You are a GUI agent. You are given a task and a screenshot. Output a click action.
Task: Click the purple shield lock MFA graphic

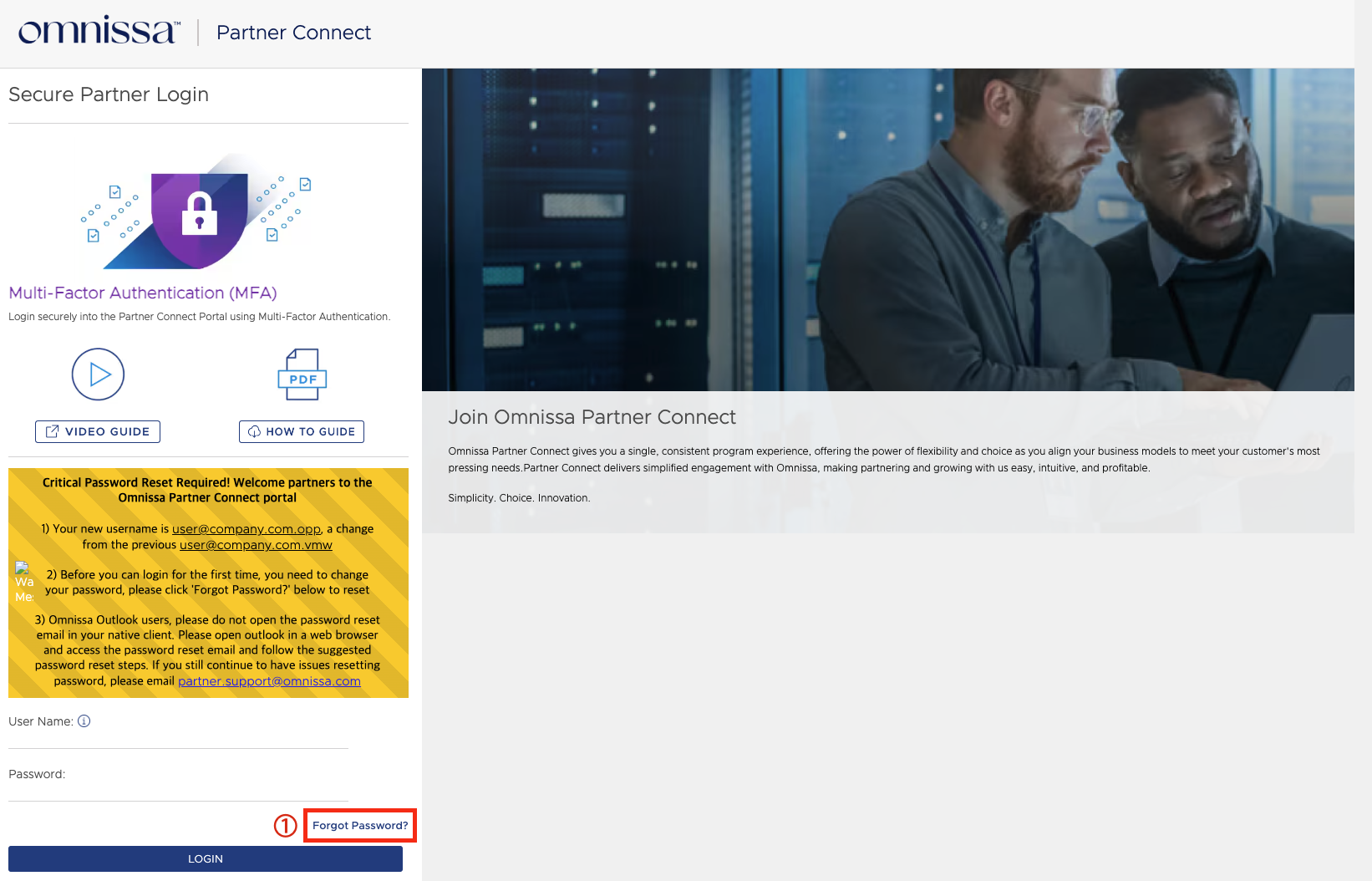199,215
